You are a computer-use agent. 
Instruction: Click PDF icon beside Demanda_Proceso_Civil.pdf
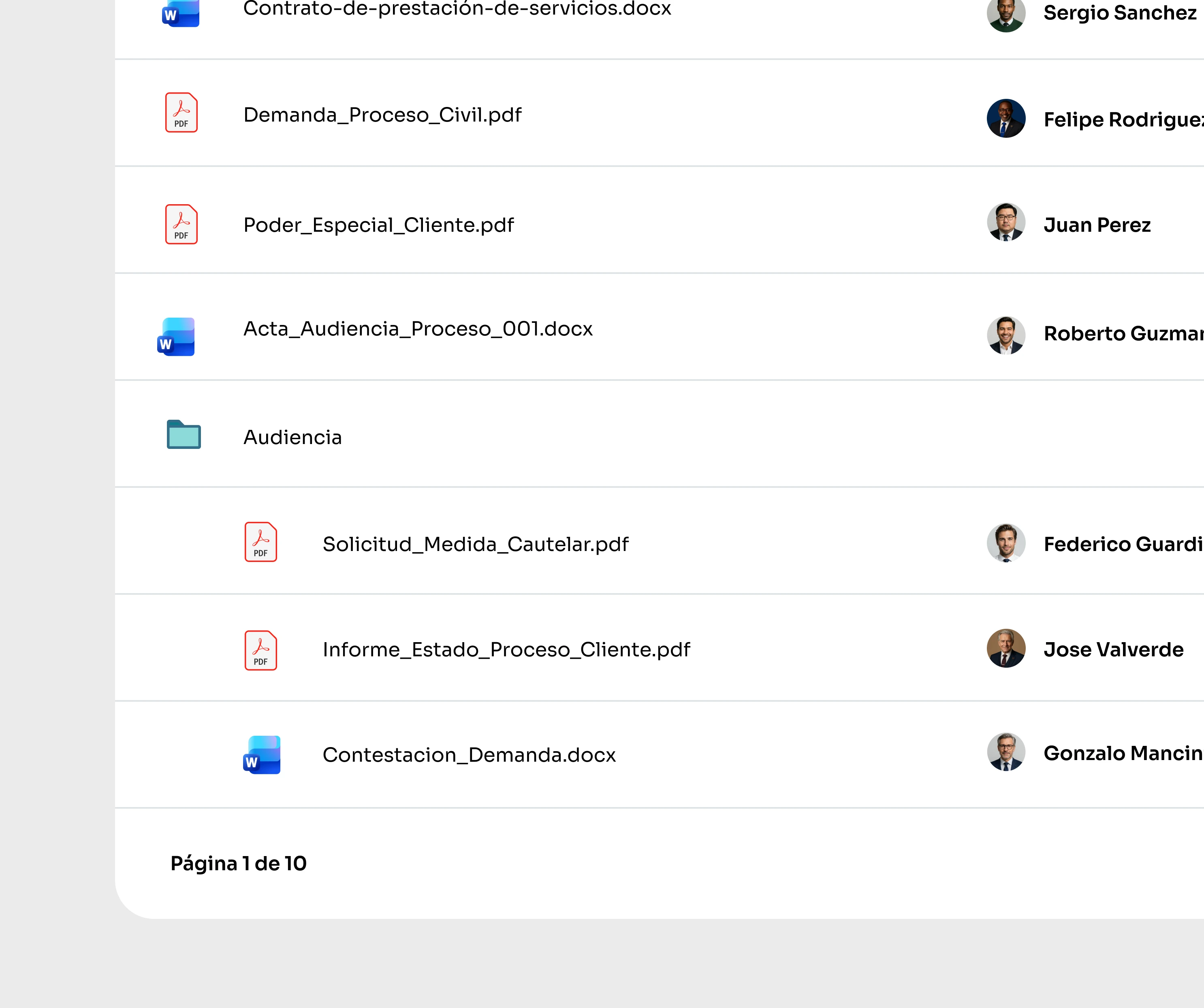(x=181, y=112)
